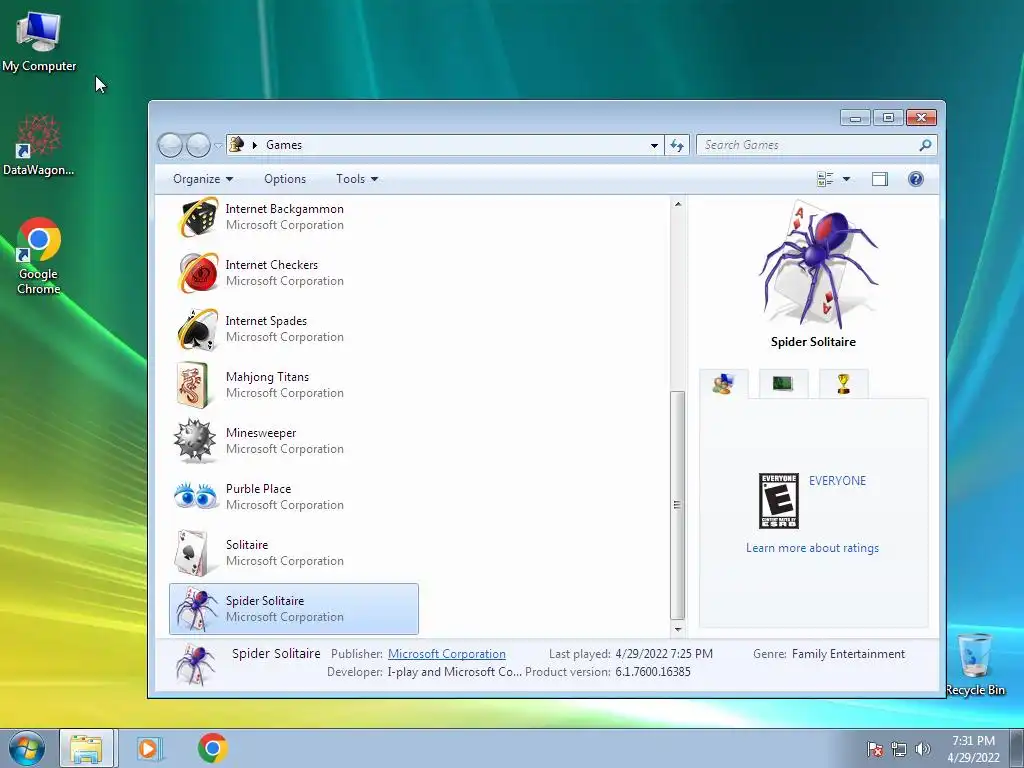The height and width of the screenshot is (768, 1024).
Task: Click the scrollbar up arrow in games list
Action: [678, 204]
